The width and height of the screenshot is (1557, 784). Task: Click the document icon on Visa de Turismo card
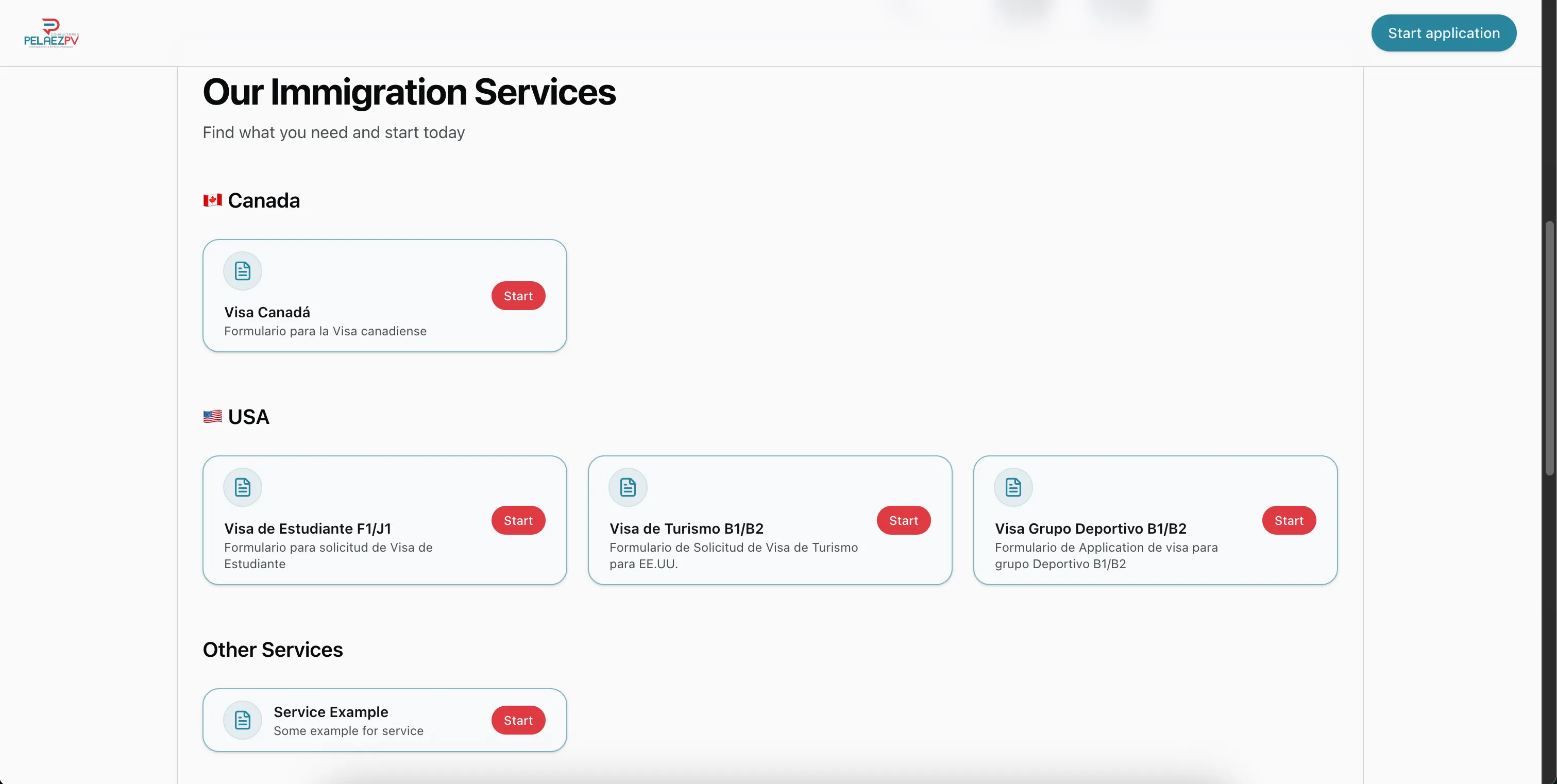coord(627,487)
